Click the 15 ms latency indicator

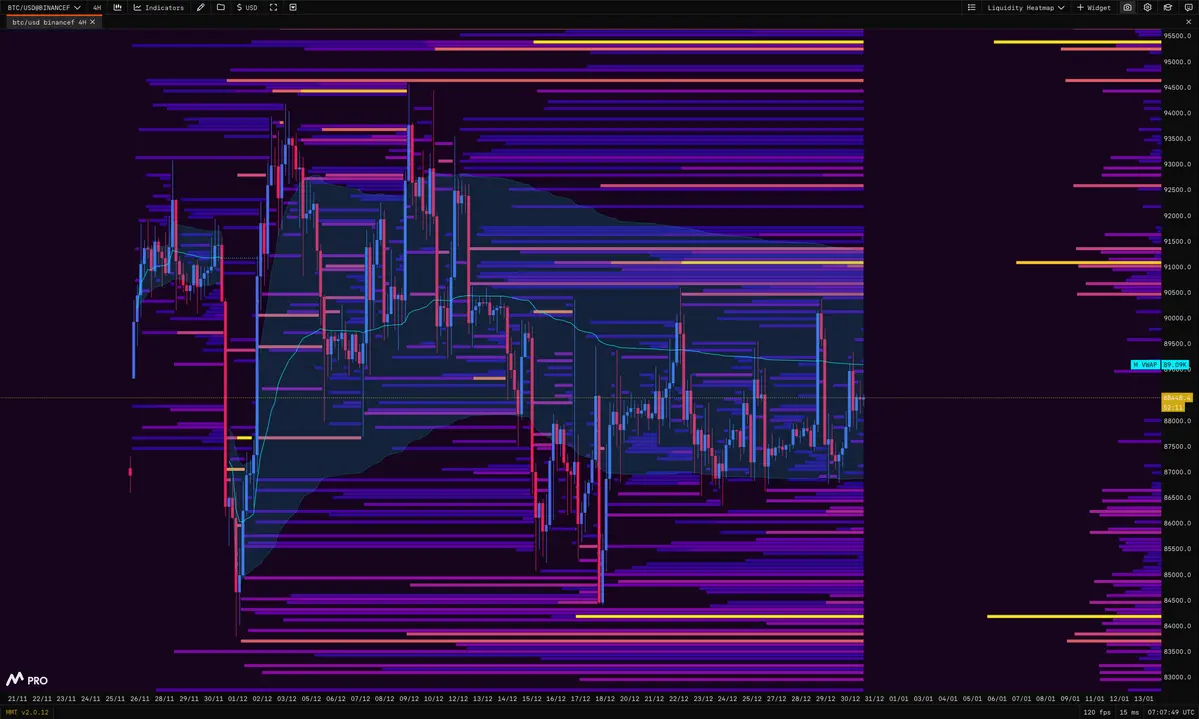pyautogui.click(x=1128, y=712)
